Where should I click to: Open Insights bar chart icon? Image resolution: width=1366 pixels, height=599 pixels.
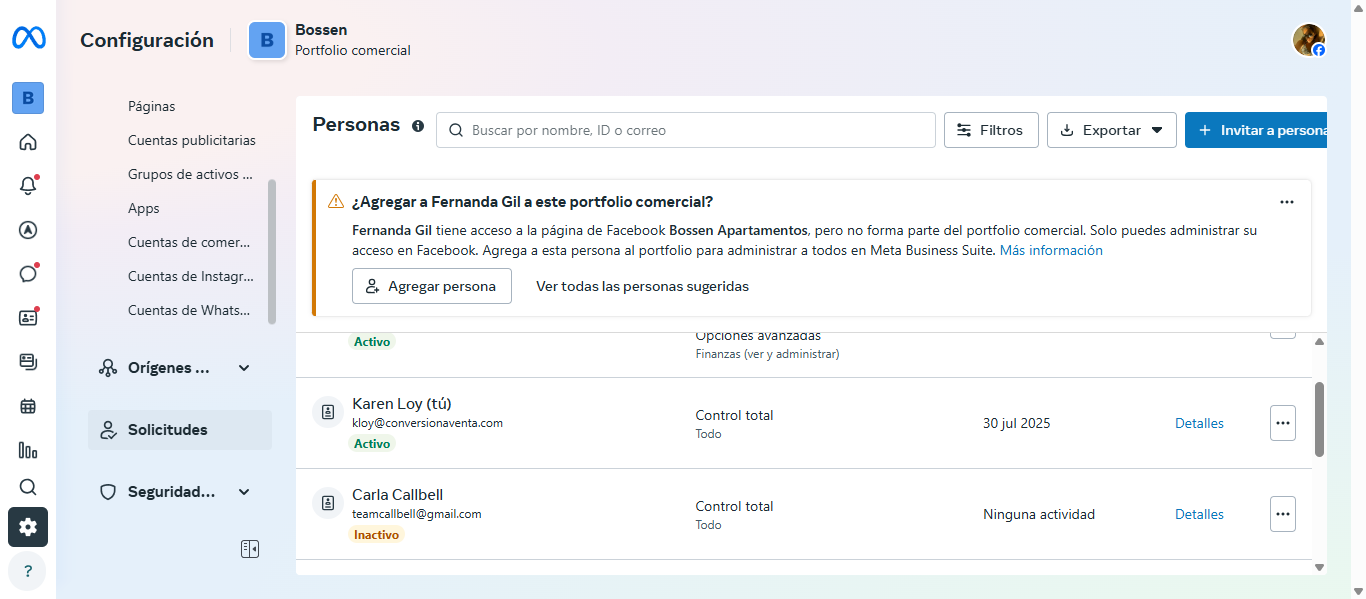(28, 450)
